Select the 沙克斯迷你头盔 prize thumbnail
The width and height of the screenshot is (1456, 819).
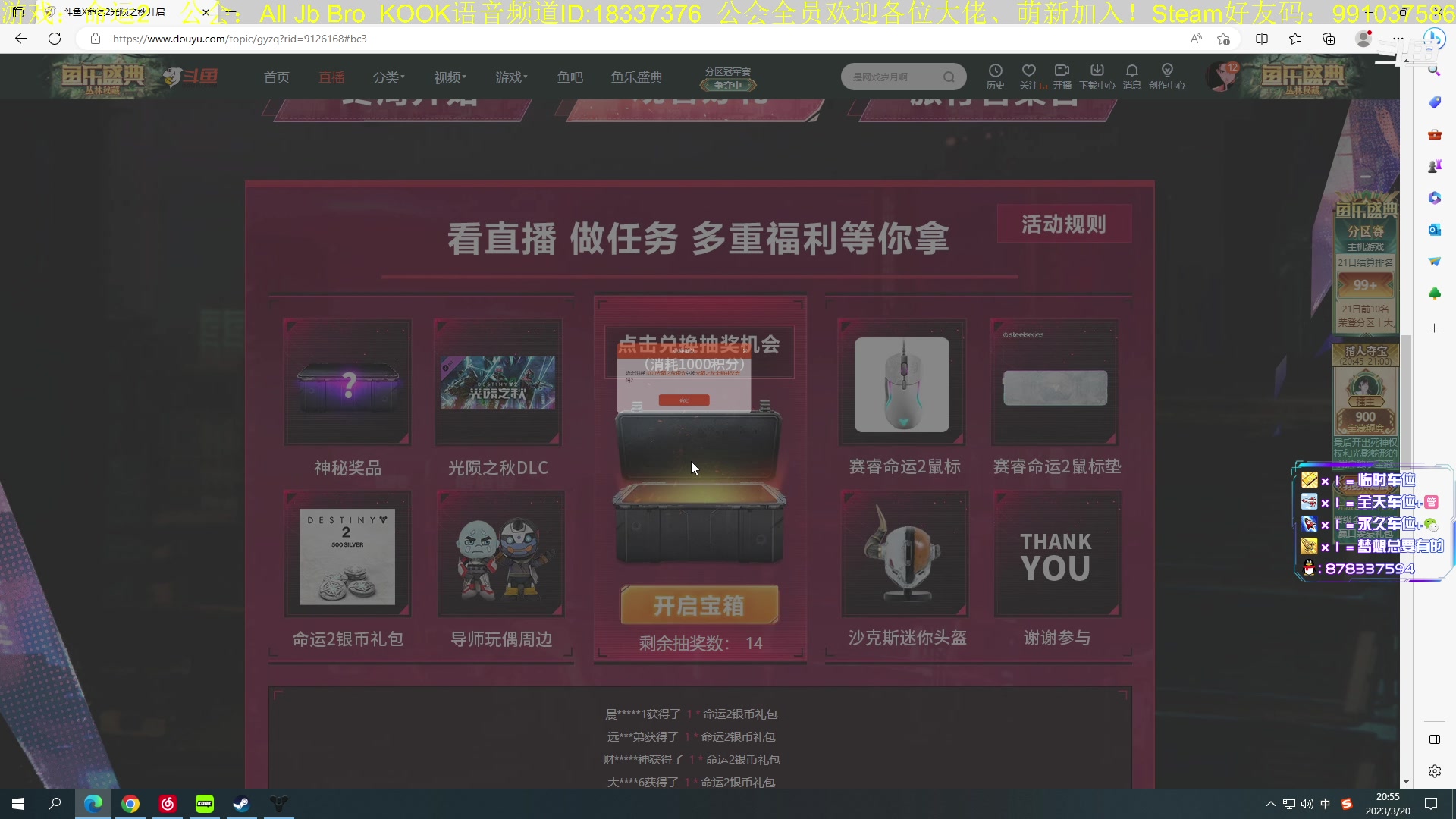click(905, 554)
